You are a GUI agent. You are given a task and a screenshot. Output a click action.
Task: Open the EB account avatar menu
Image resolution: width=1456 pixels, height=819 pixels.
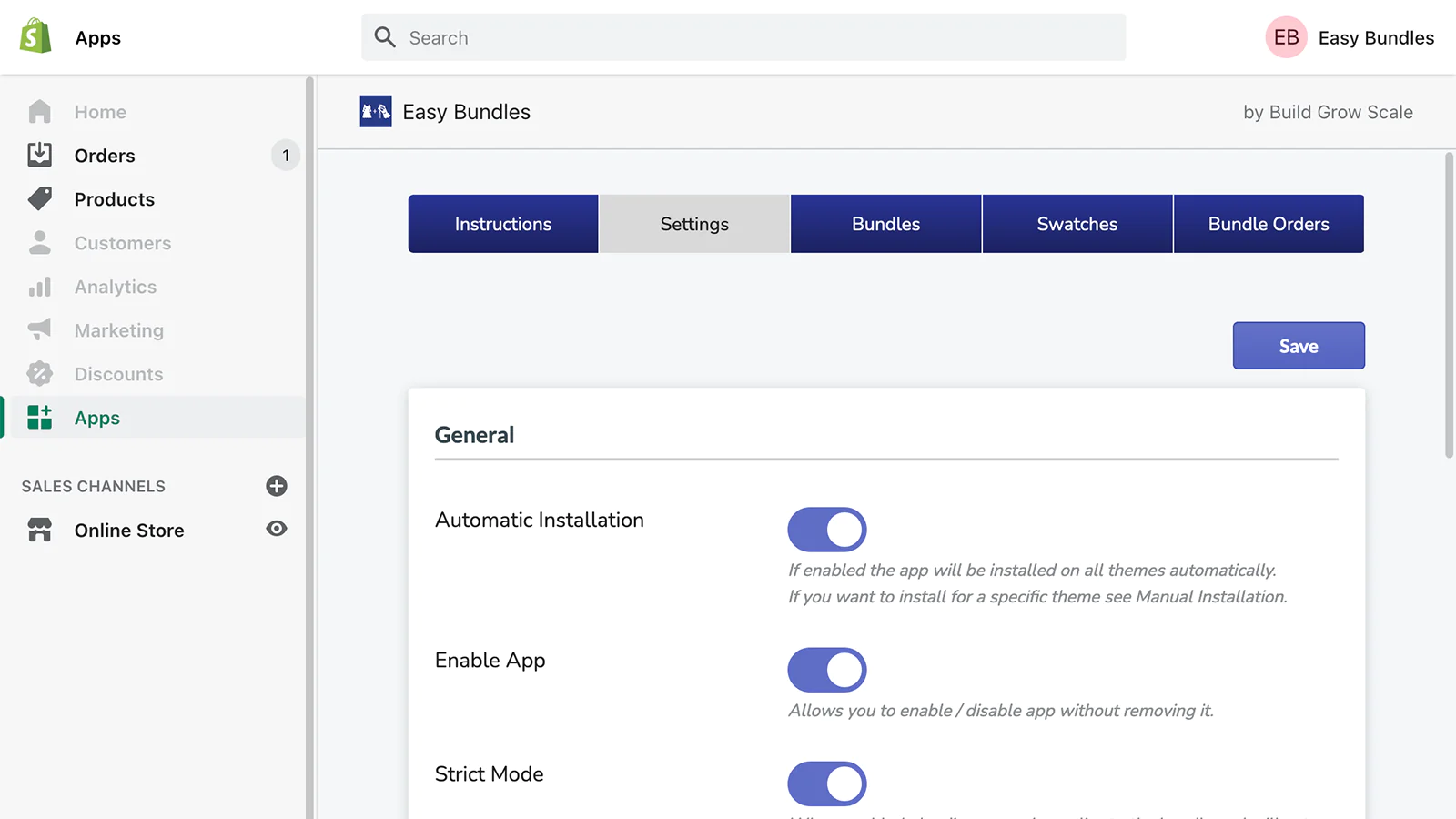[x=1286, y=37]
